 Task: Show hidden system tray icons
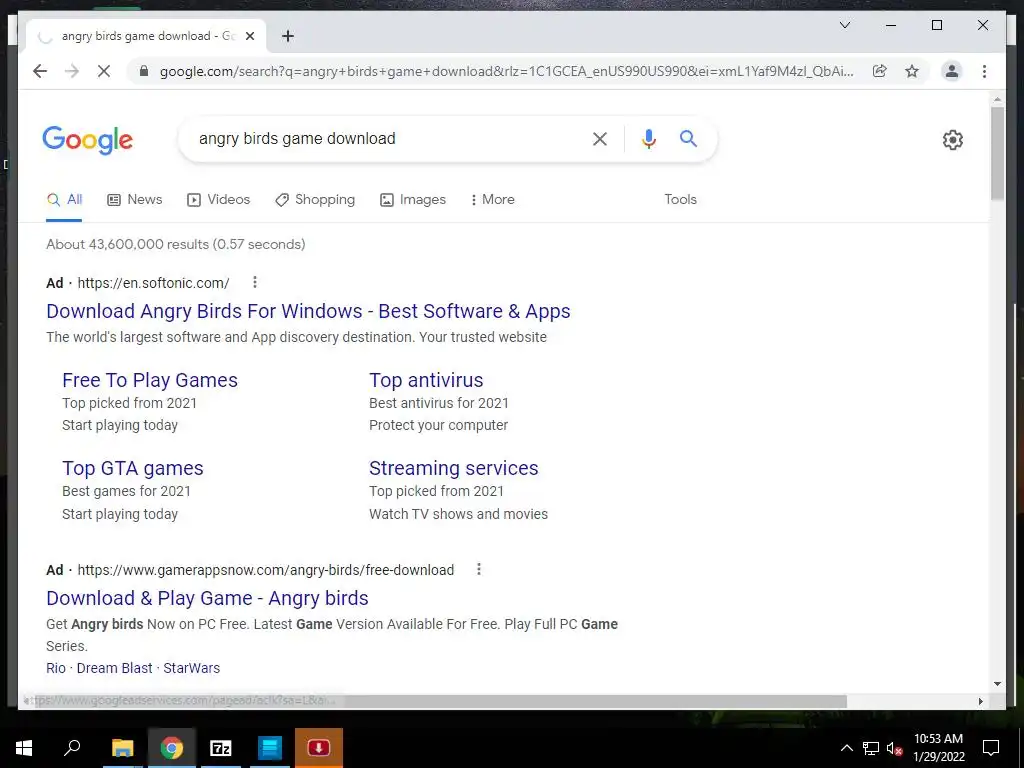pos(846,748)
